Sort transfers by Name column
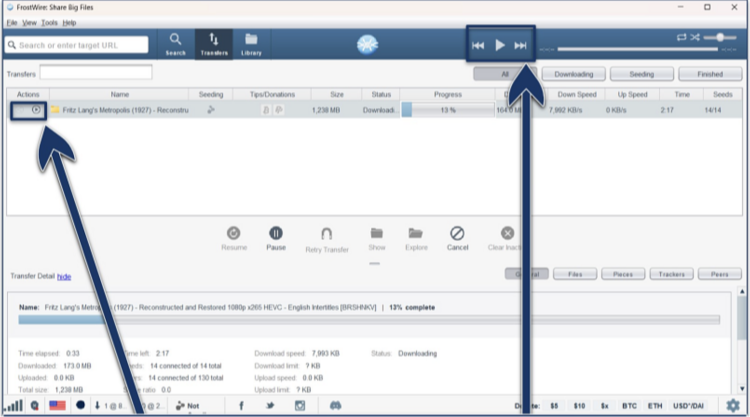This screenshot has width=750, height=417. point(120,94)
